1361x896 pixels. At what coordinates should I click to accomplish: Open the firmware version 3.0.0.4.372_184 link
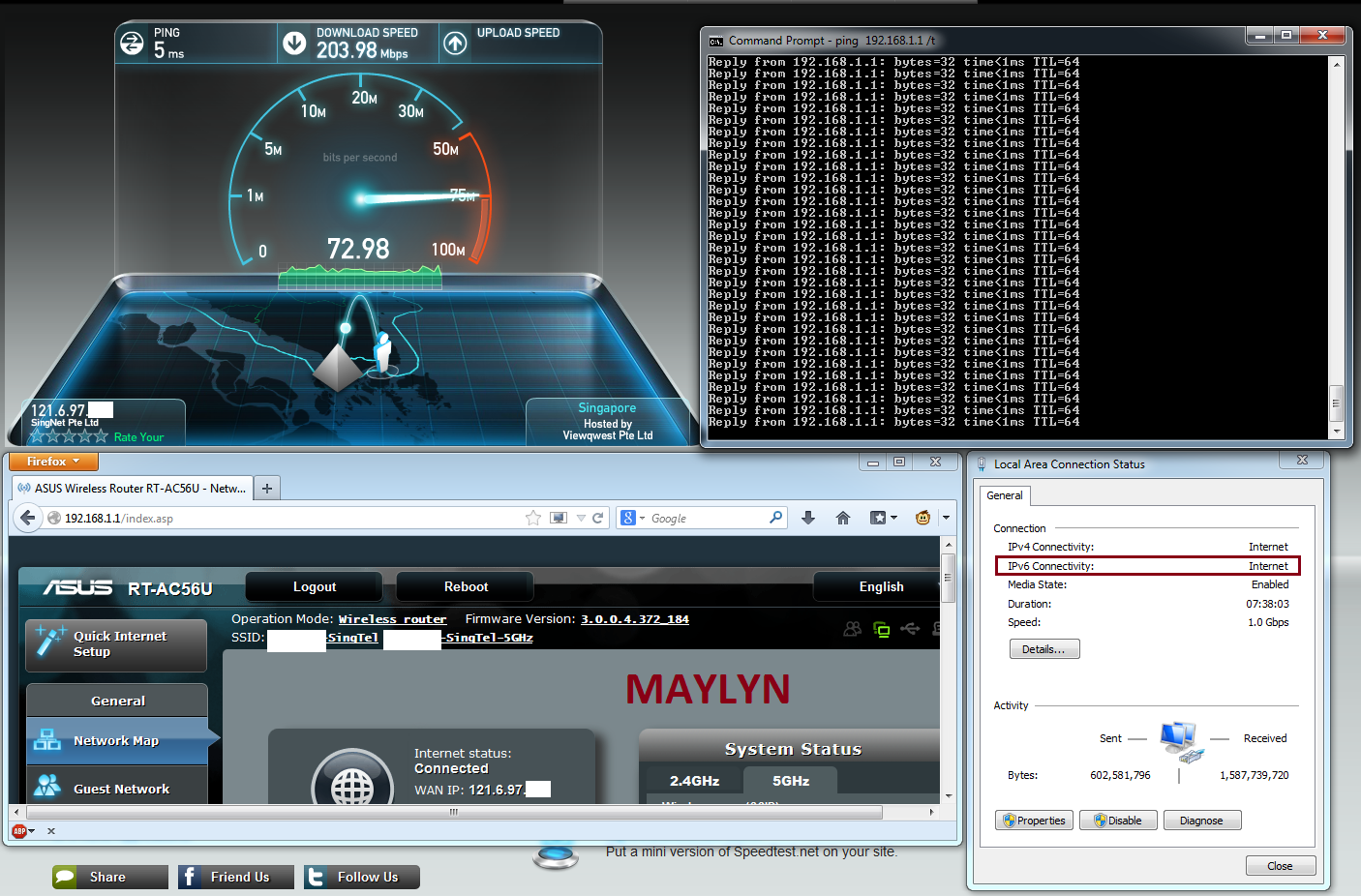coord(634,619)
